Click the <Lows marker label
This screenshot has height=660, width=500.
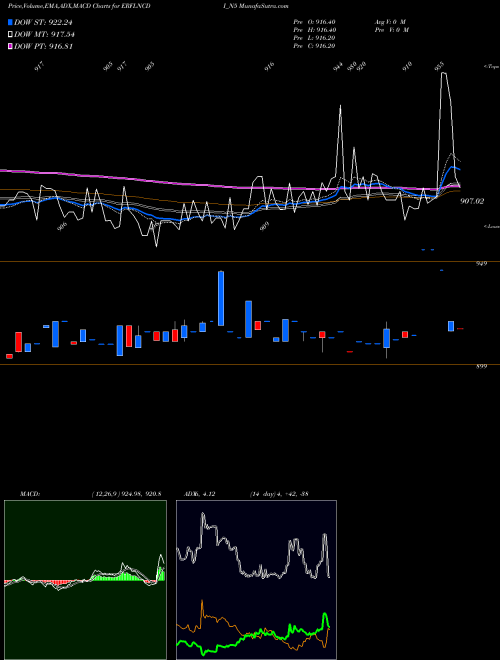pyautogui.click(x=491, y=226)
